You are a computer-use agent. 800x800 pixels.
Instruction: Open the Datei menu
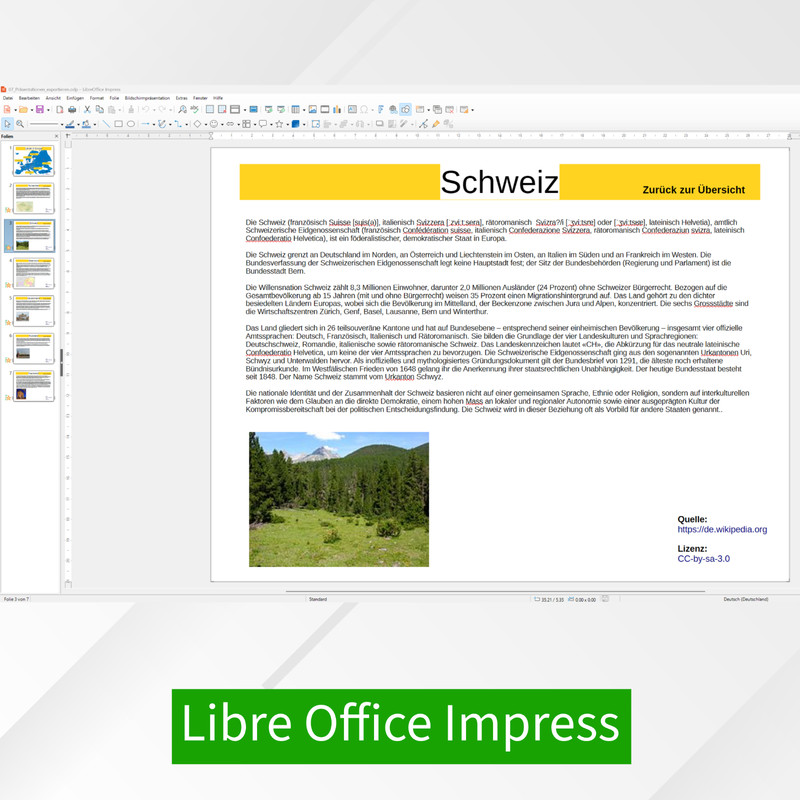[x=8, y=98]
